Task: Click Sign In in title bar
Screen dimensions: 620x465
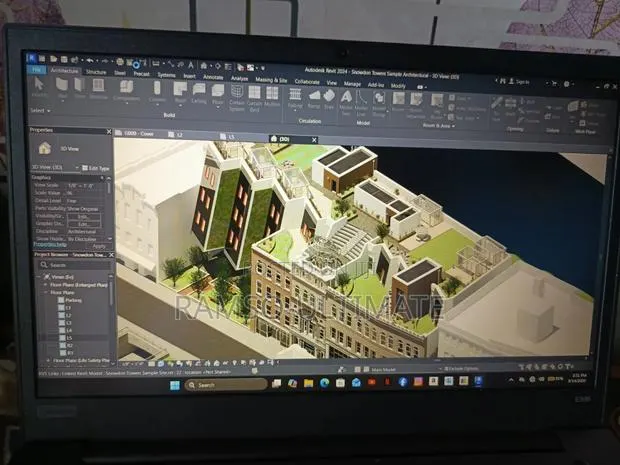Action: tap(519, 82)
